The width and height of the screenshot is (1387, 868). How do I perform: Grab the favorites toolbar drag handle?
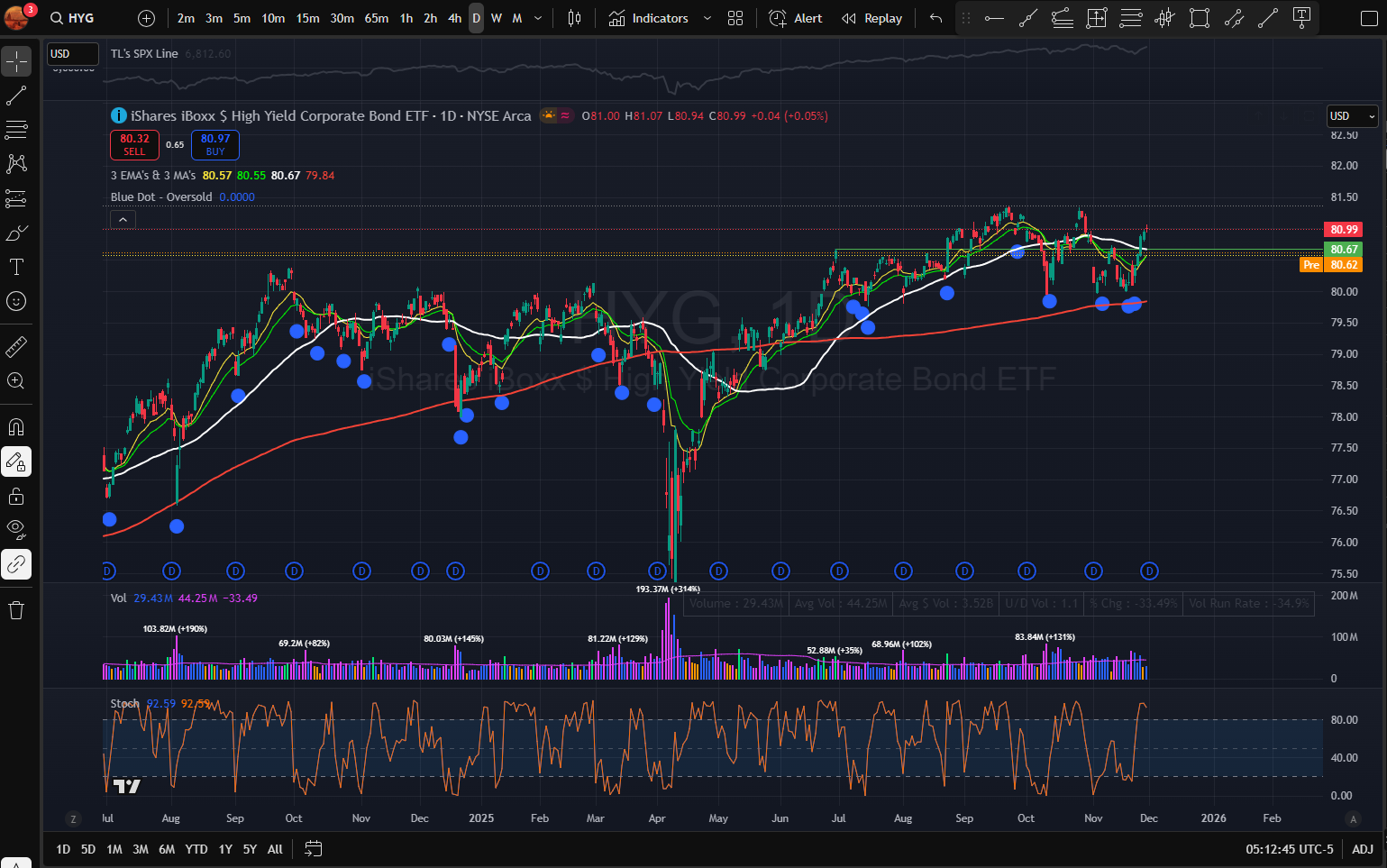[x=966, y=18]
